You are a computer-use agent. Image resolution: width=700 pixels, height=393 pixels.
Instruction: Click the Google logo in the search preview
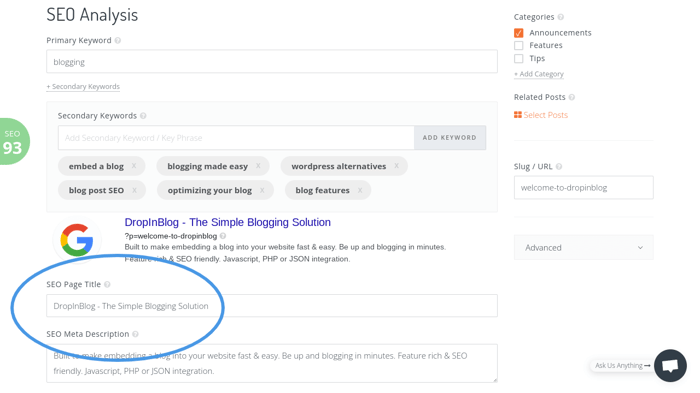pyautogui.click(x=77, y=240)
